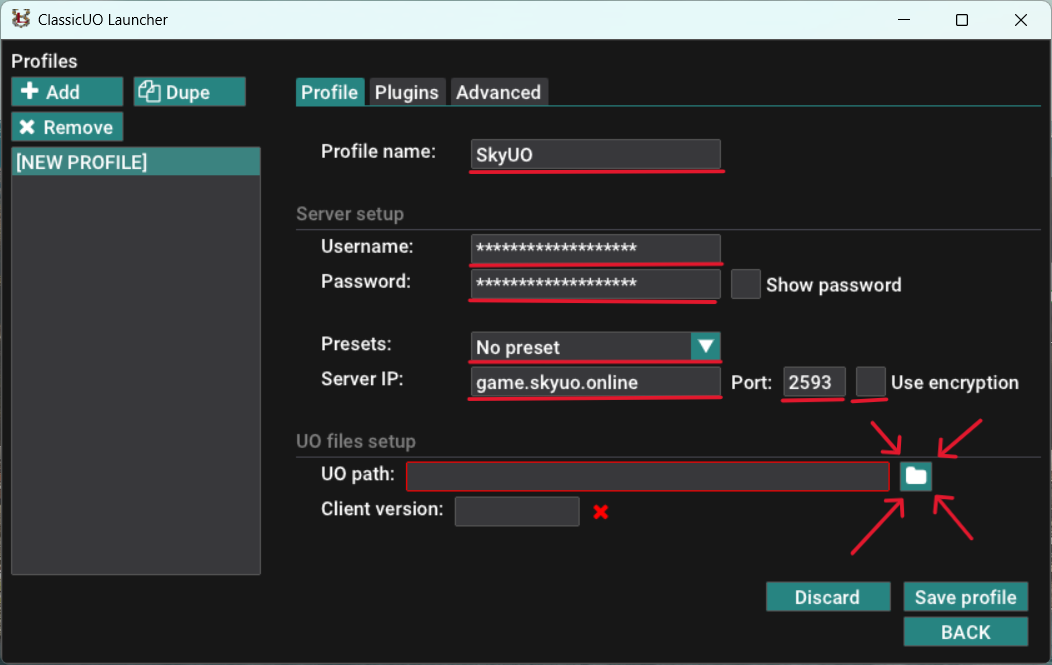
Task: Remove the selected profile
Action: pos(67,127)
